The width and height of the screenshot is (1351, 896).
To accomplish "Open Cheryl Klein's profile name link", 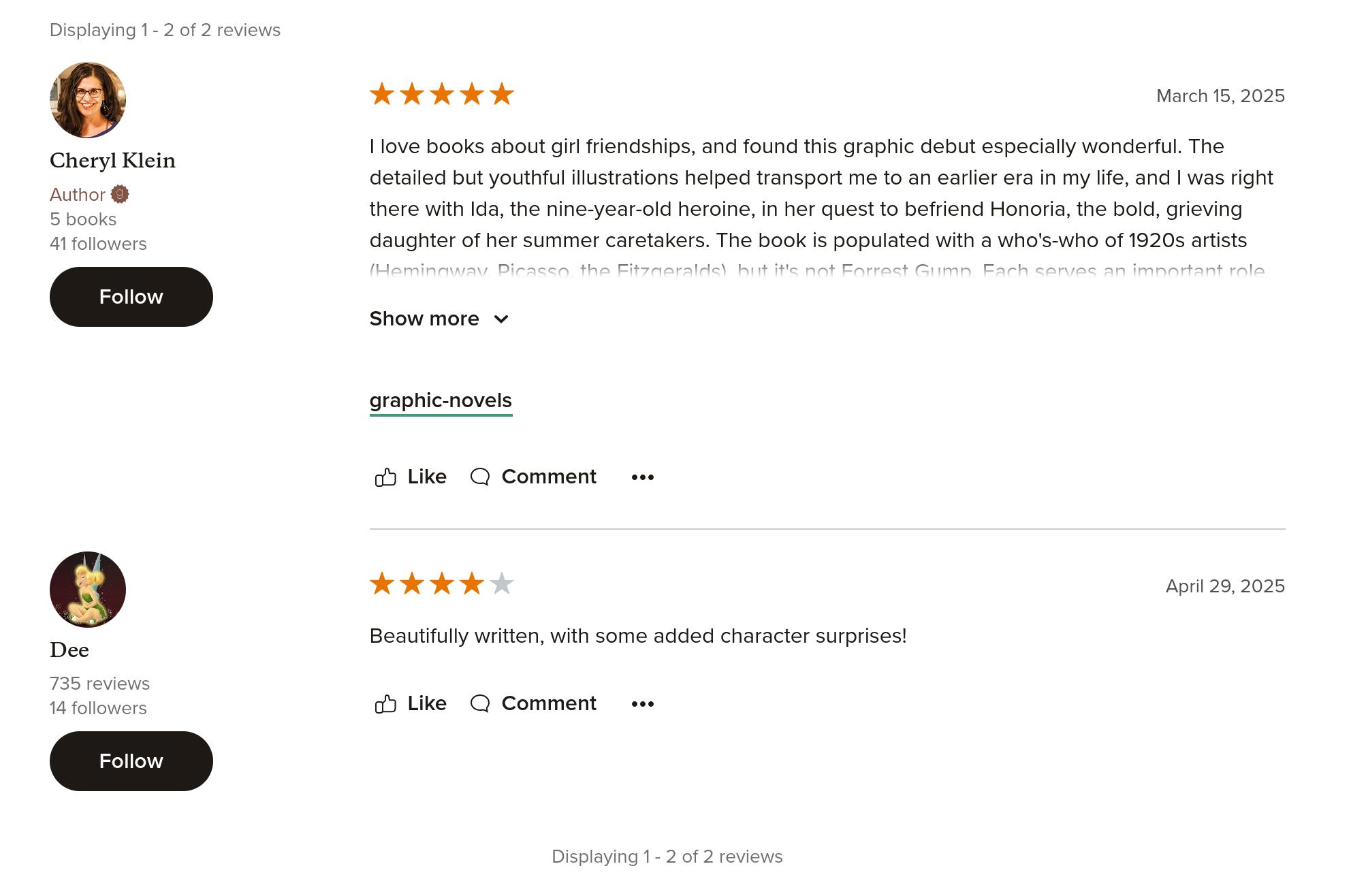I will 112,161.
